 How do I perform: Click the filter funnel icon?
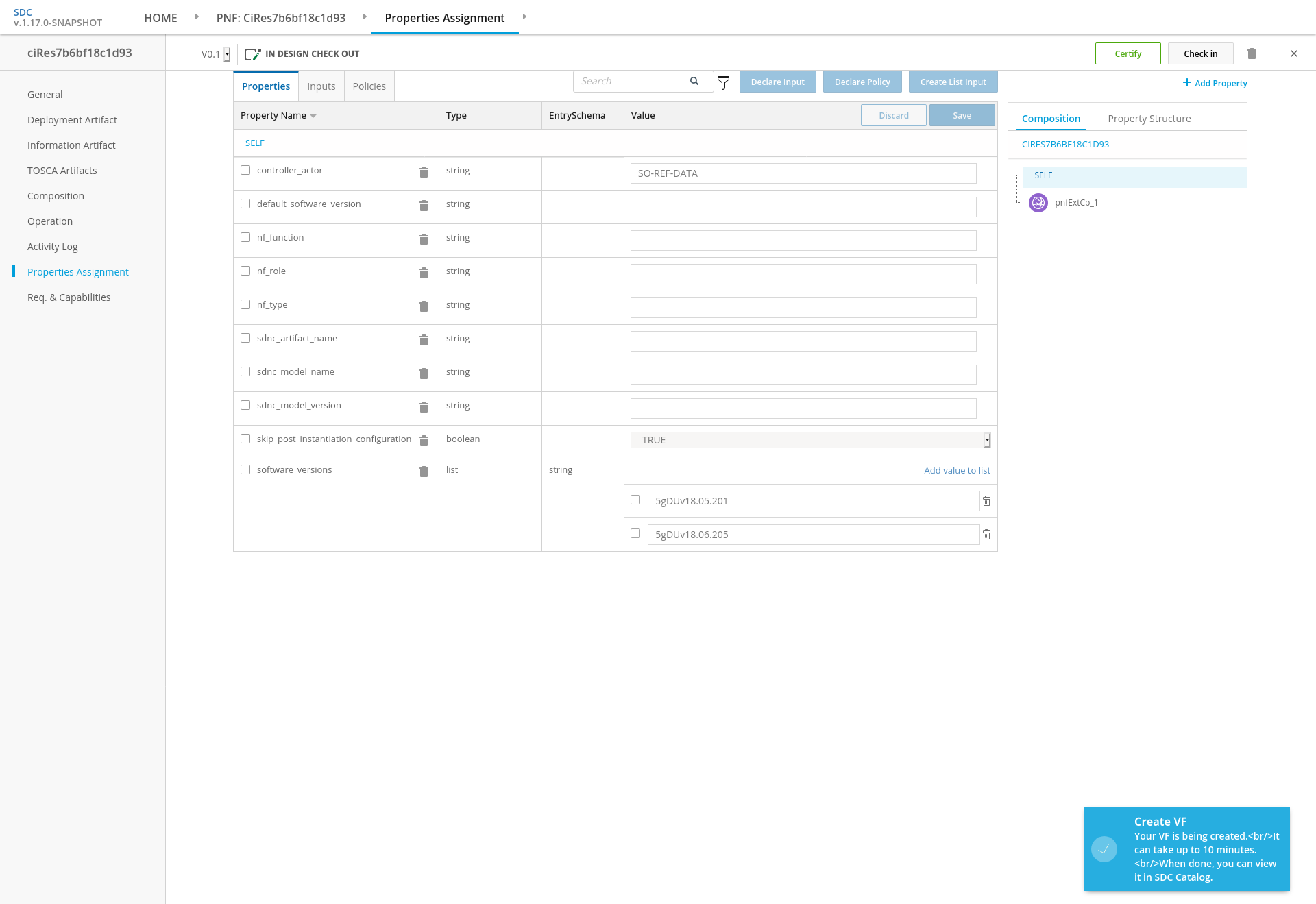(723, 83)
